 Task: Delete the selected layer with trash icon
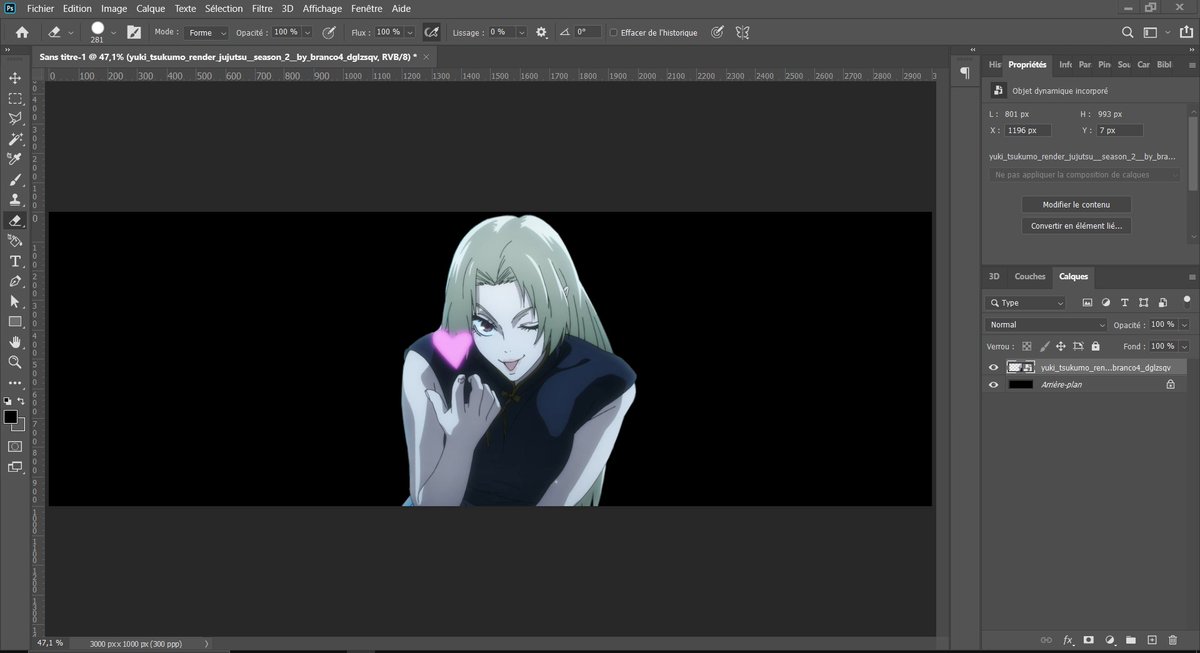point(1173,639)
